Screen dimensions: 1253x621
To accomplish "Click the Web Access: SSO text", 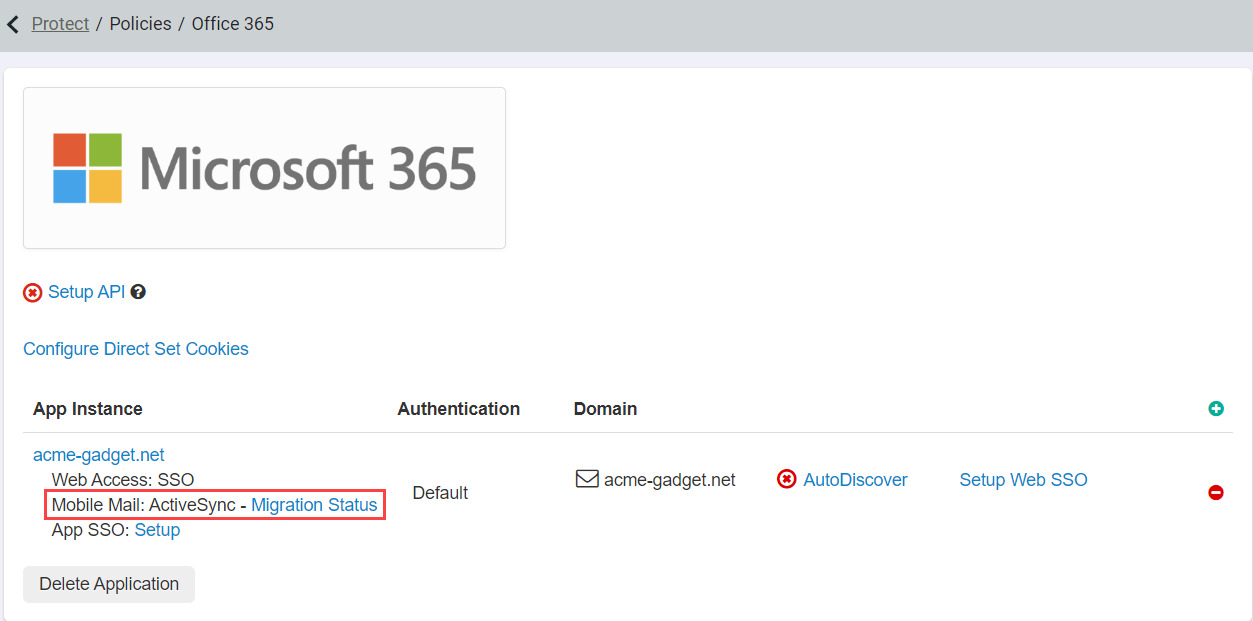I will coord(123,480).
